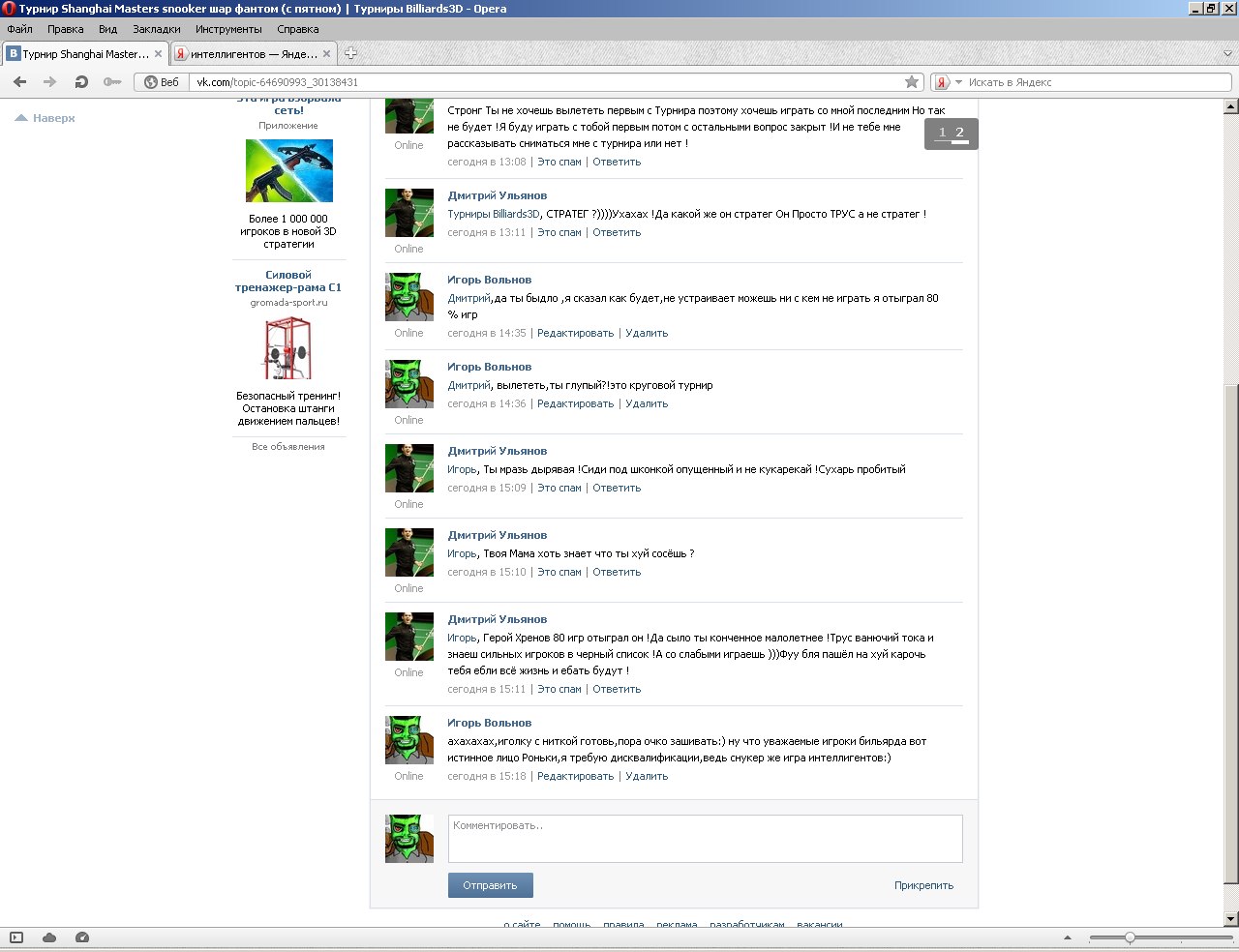Click Все объявления link
The width and height of the screenshot is (1239, 952).
pos(288,447)
